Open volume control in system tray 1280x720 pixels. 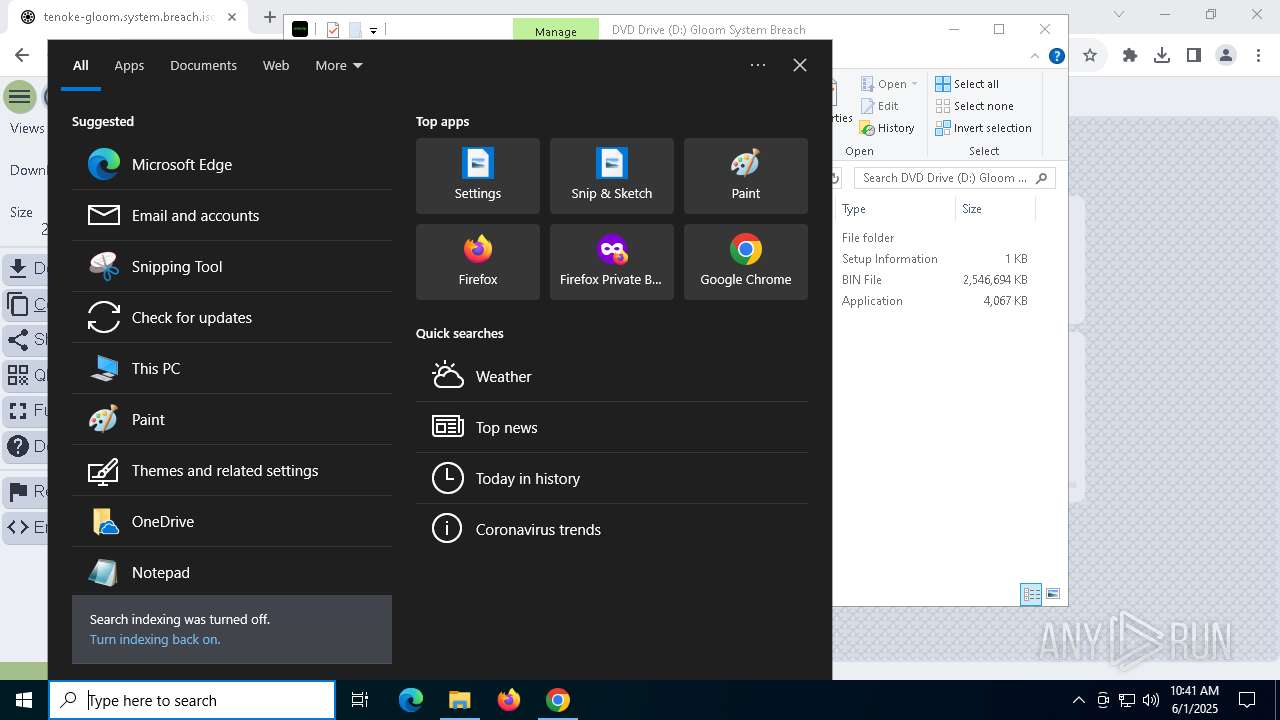(1151, 700)
